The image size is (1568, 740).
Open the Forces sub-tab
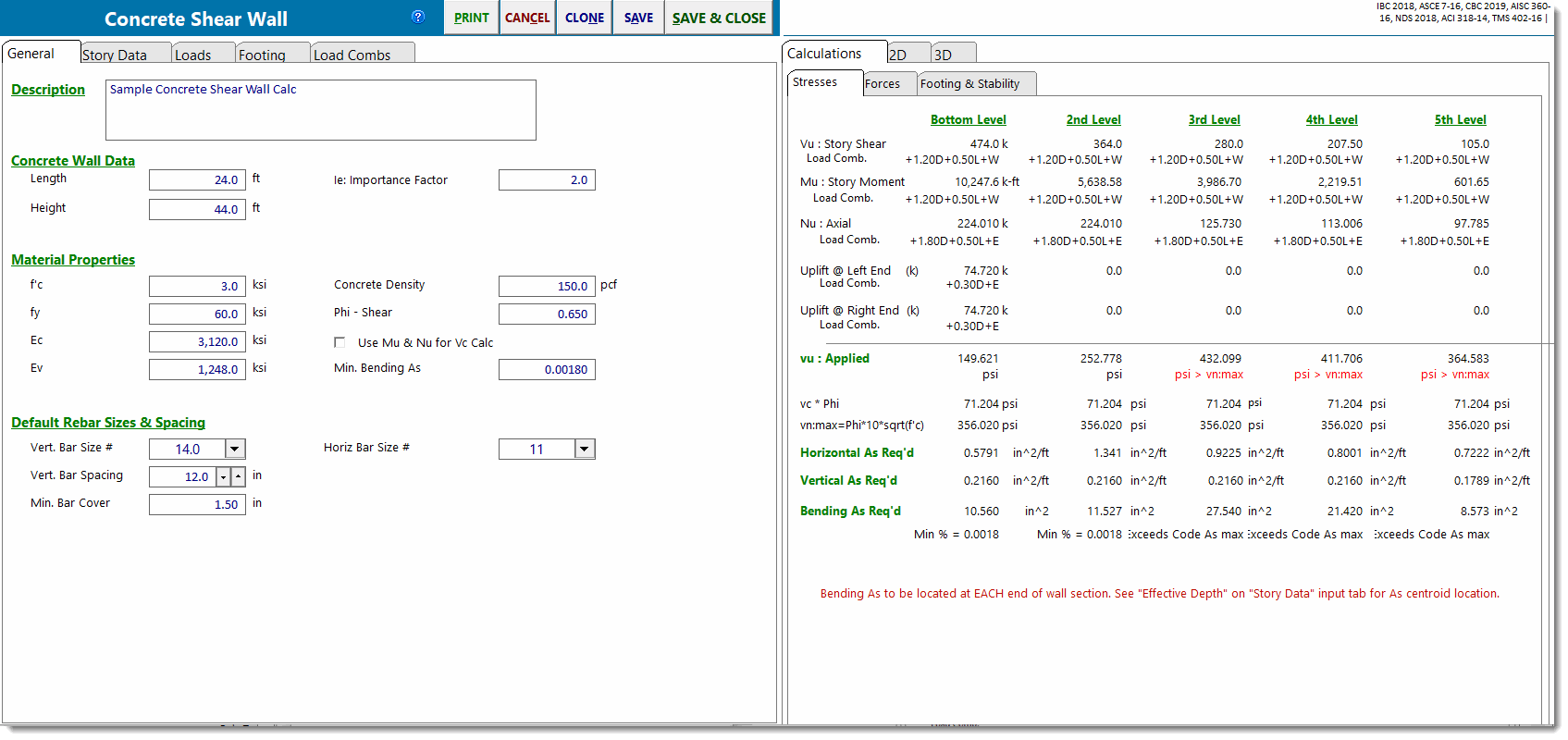tap(890, 83)
